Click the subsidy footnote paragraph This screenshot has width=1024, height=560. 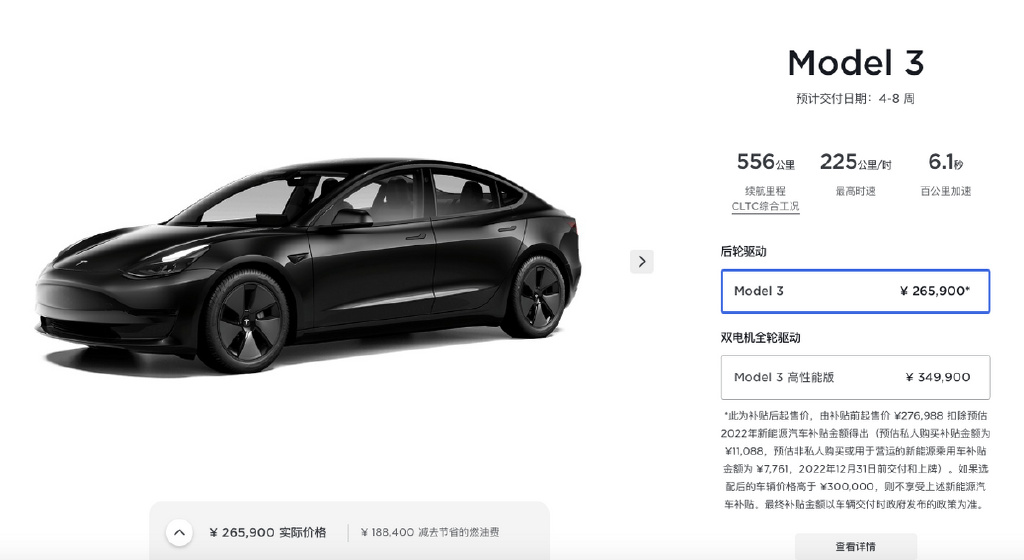(x=856, y=459)
